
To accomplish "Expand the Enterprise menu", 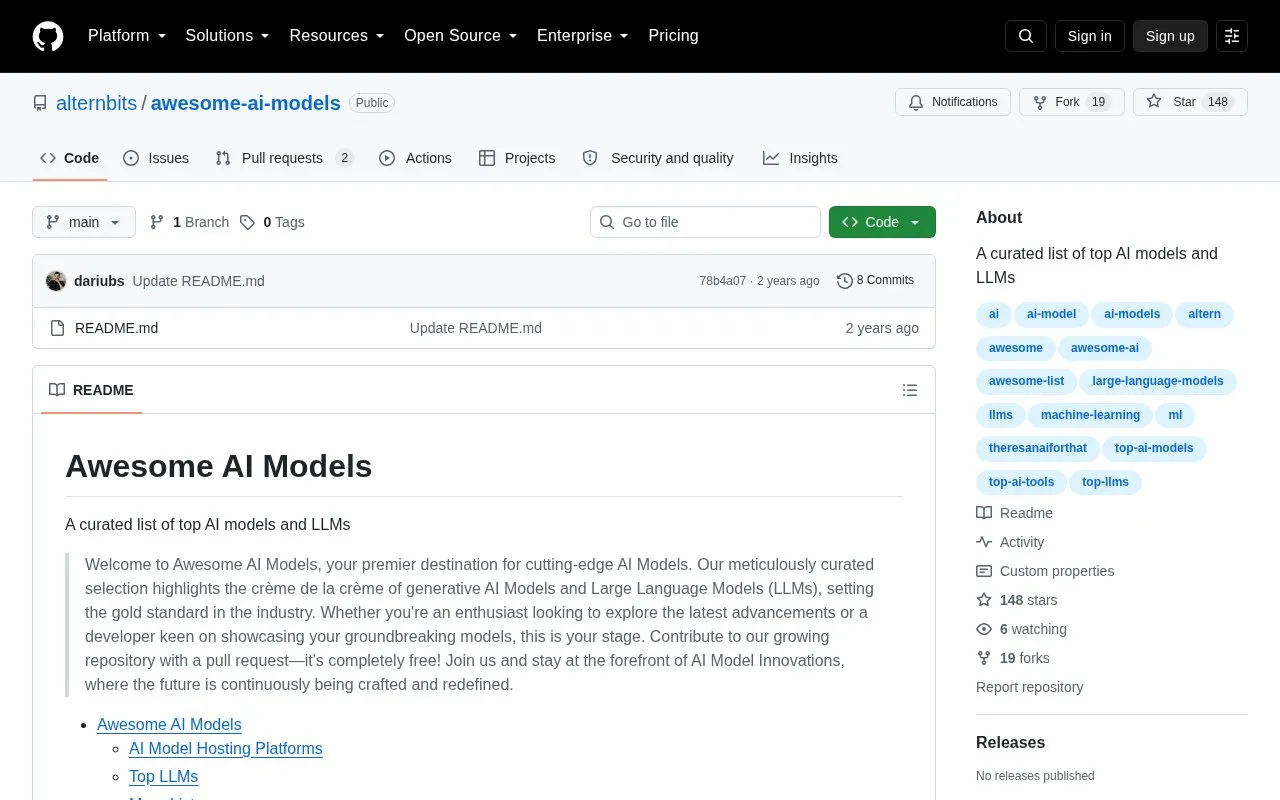I will point(582,36).
